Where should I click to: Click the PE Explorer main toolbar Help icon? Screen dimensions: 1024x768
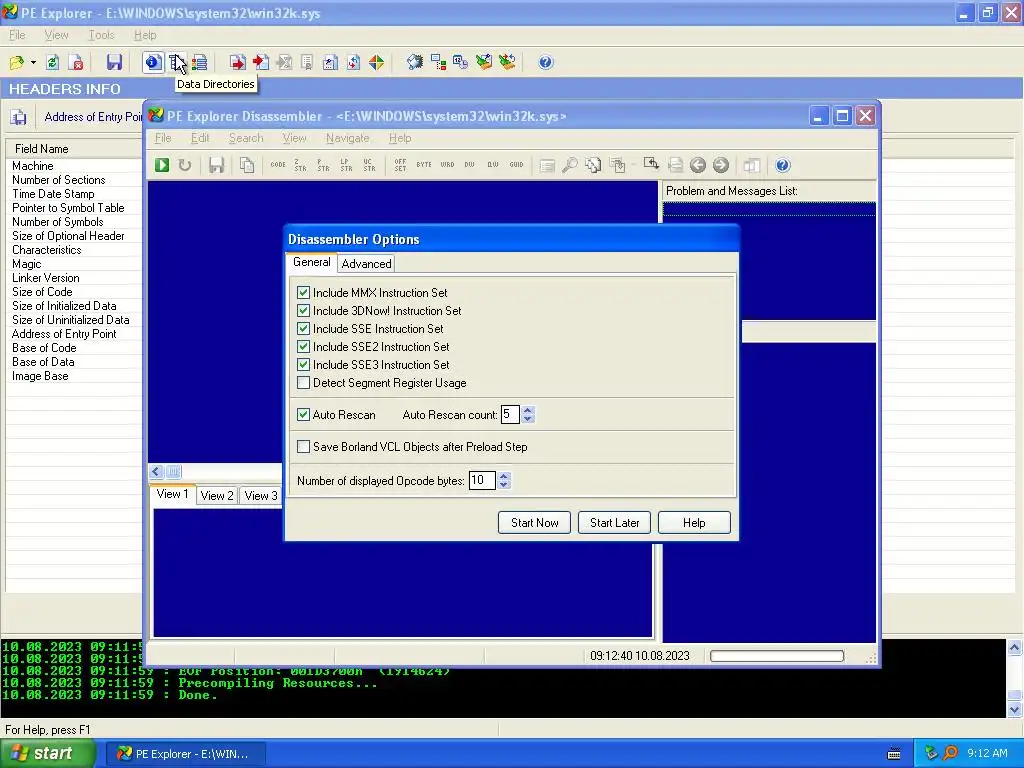click(545, 63)
